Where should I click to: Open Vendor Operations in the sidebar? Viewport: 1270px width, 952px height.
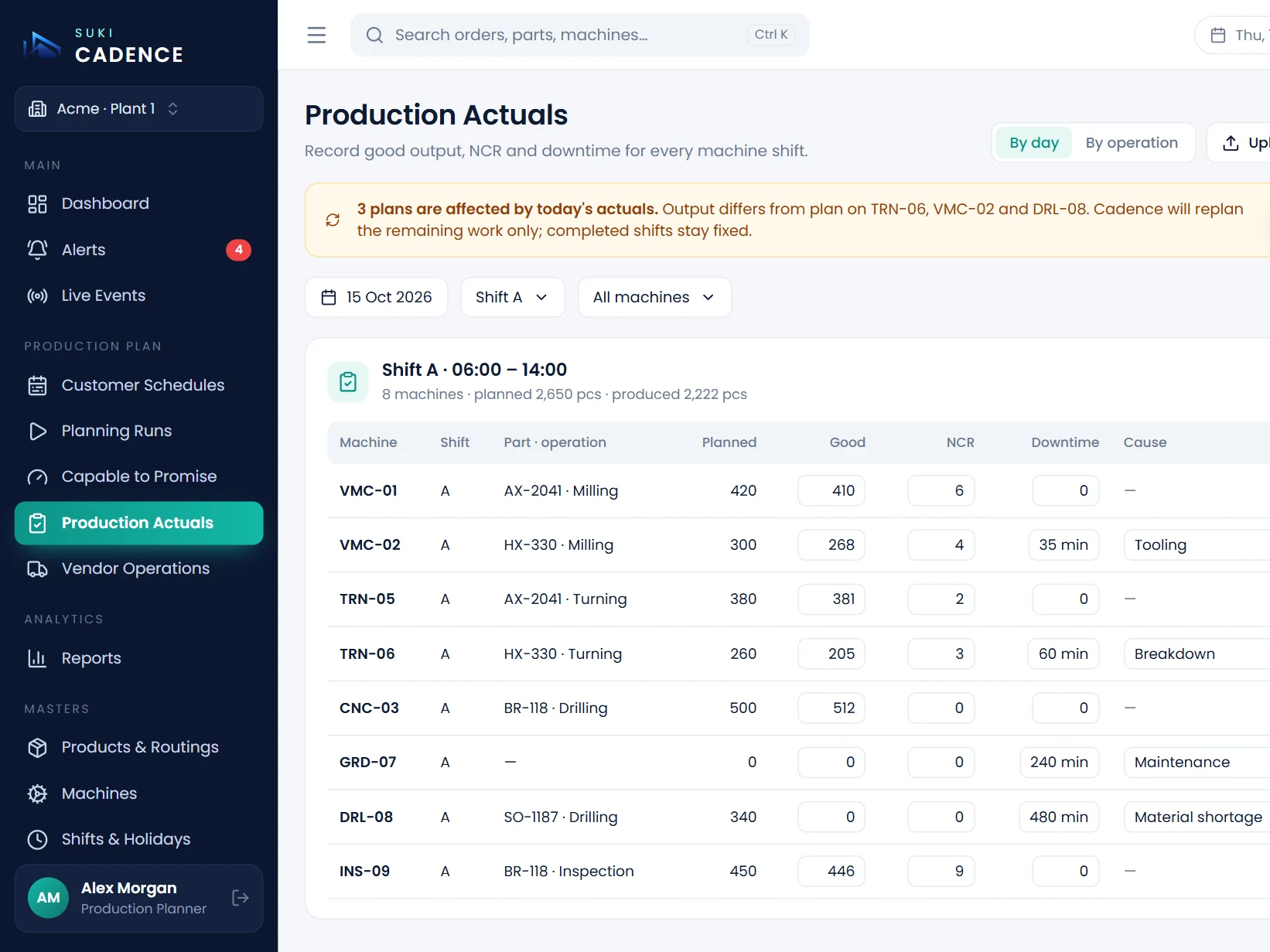(139, 568)
